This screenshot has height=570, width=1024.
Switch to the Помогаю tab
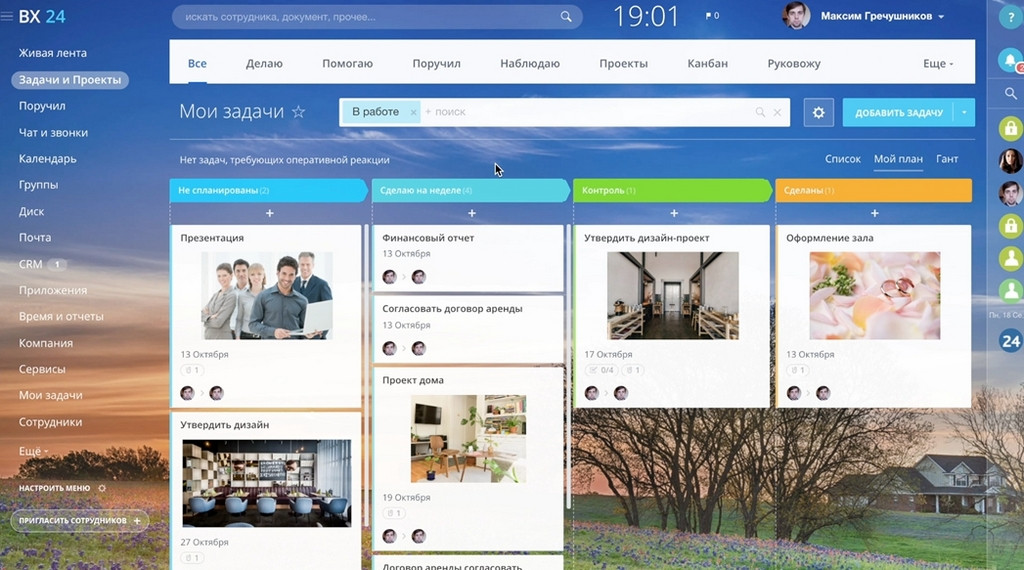coord(347,63)
